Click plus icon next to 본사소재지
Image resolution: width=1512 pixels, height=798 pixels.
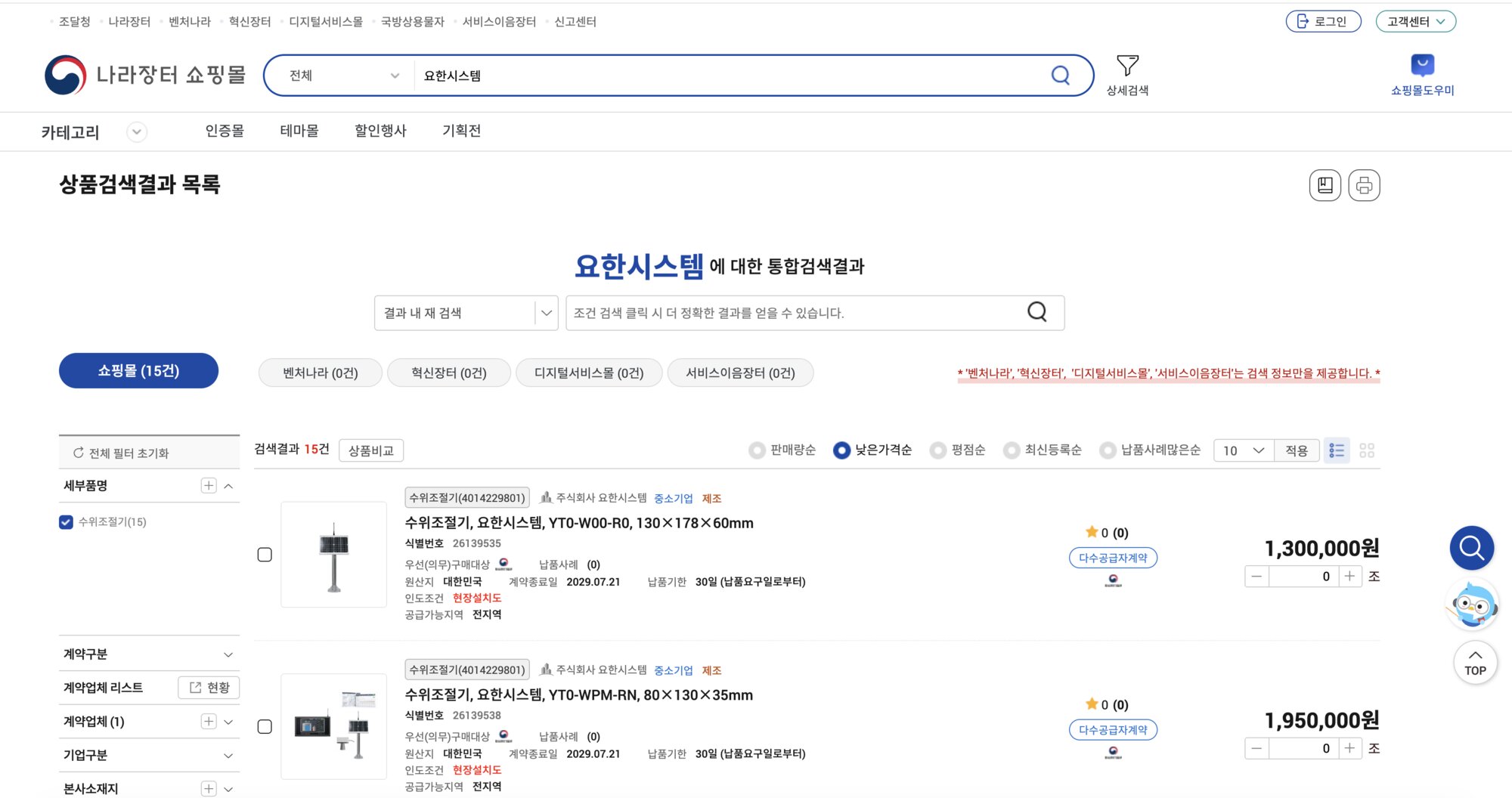coord(209,788)
